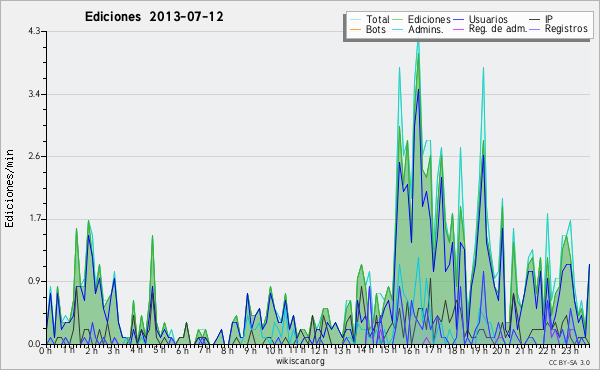
Task: Click the '16 h' x-axis label
Action: 411,350
